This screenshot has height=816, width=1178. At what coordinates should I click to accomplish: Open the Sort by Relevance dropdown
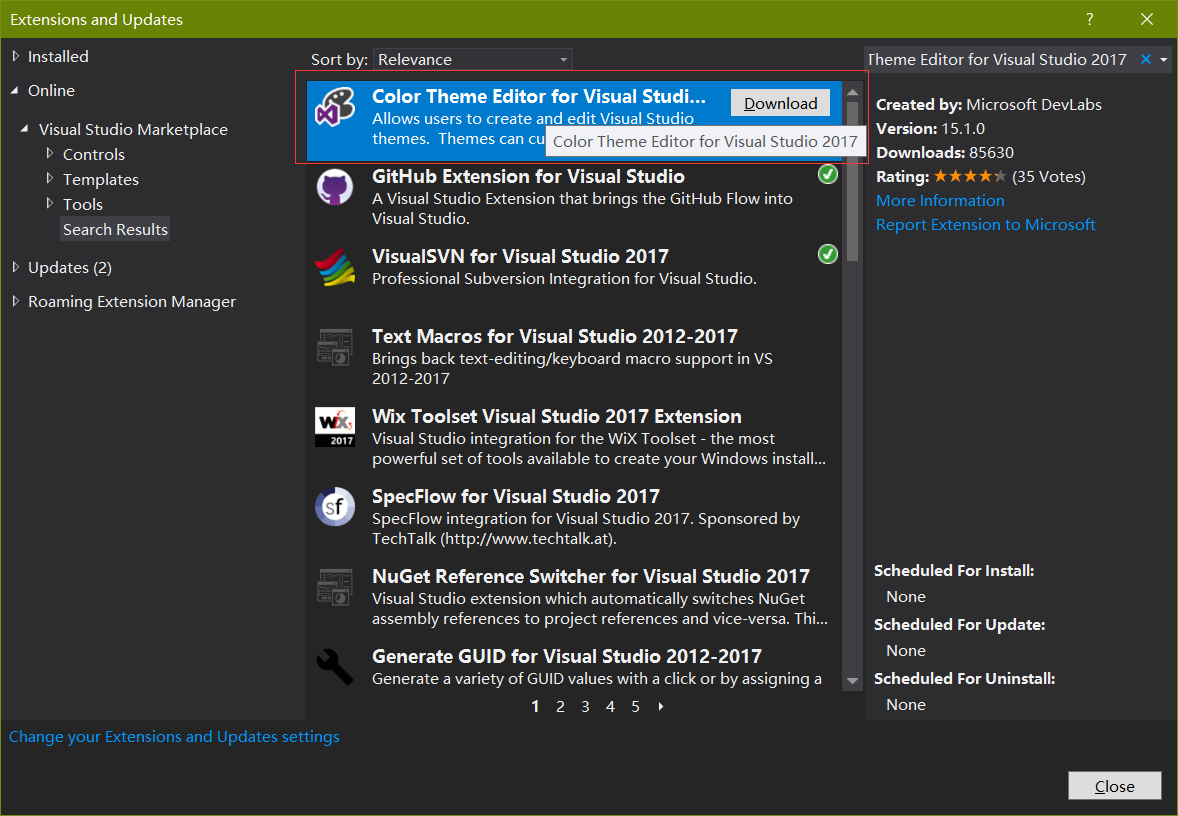tap(472, 58)
